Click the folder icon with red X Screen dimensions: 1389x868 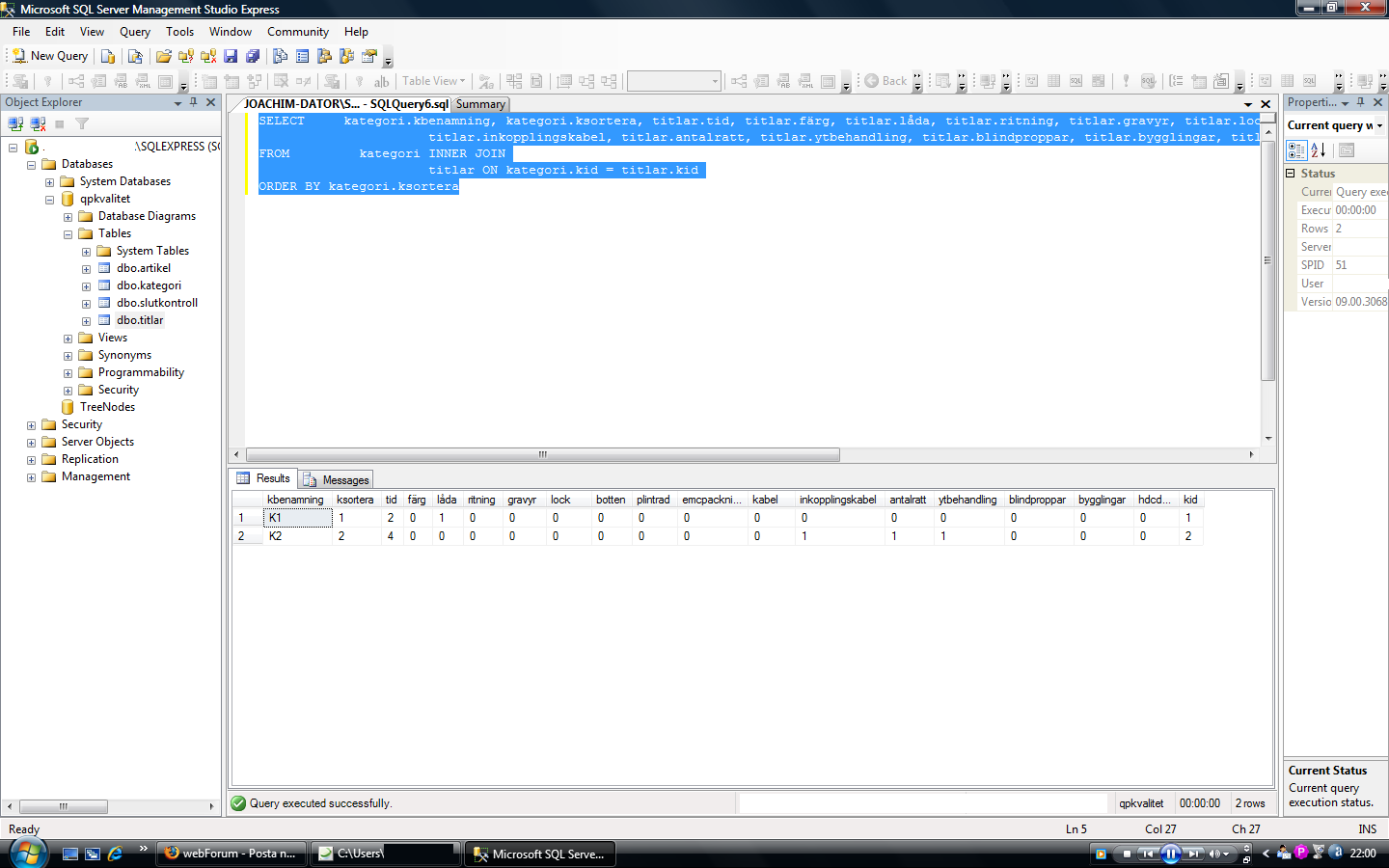point(208,56)
